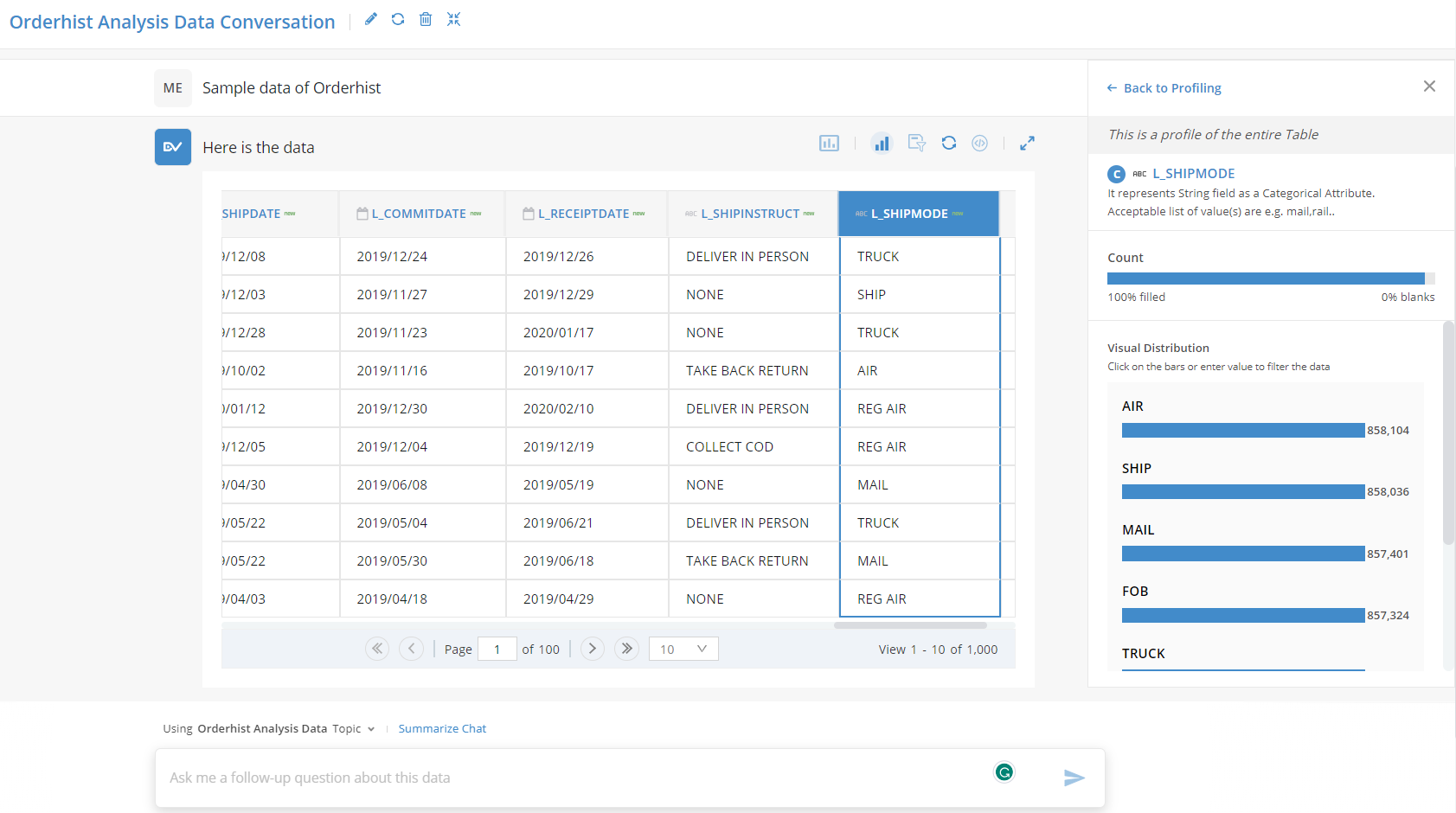Go back to Profiling
This screenshot has width=1456, height=813.
pos(1164,88)
